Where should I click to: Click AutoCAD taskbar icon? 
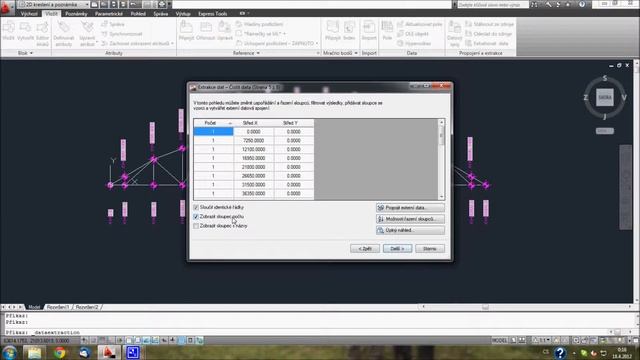[x=109, y=353]
